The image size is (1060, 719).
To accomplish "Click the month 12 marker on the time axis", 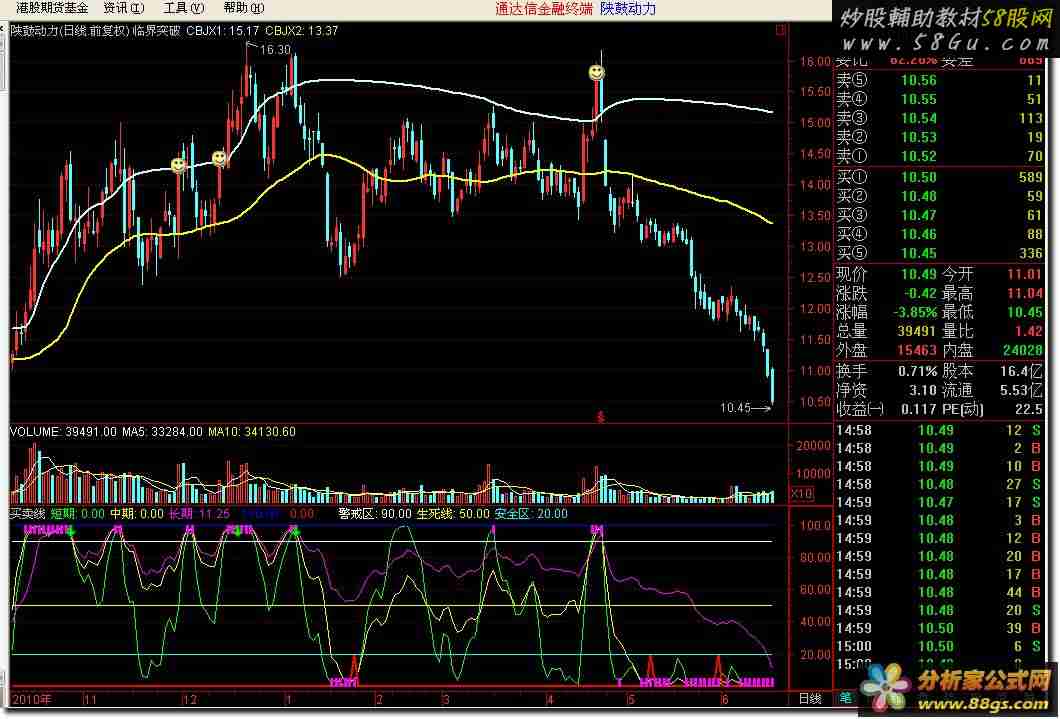I will click(190, 699).
